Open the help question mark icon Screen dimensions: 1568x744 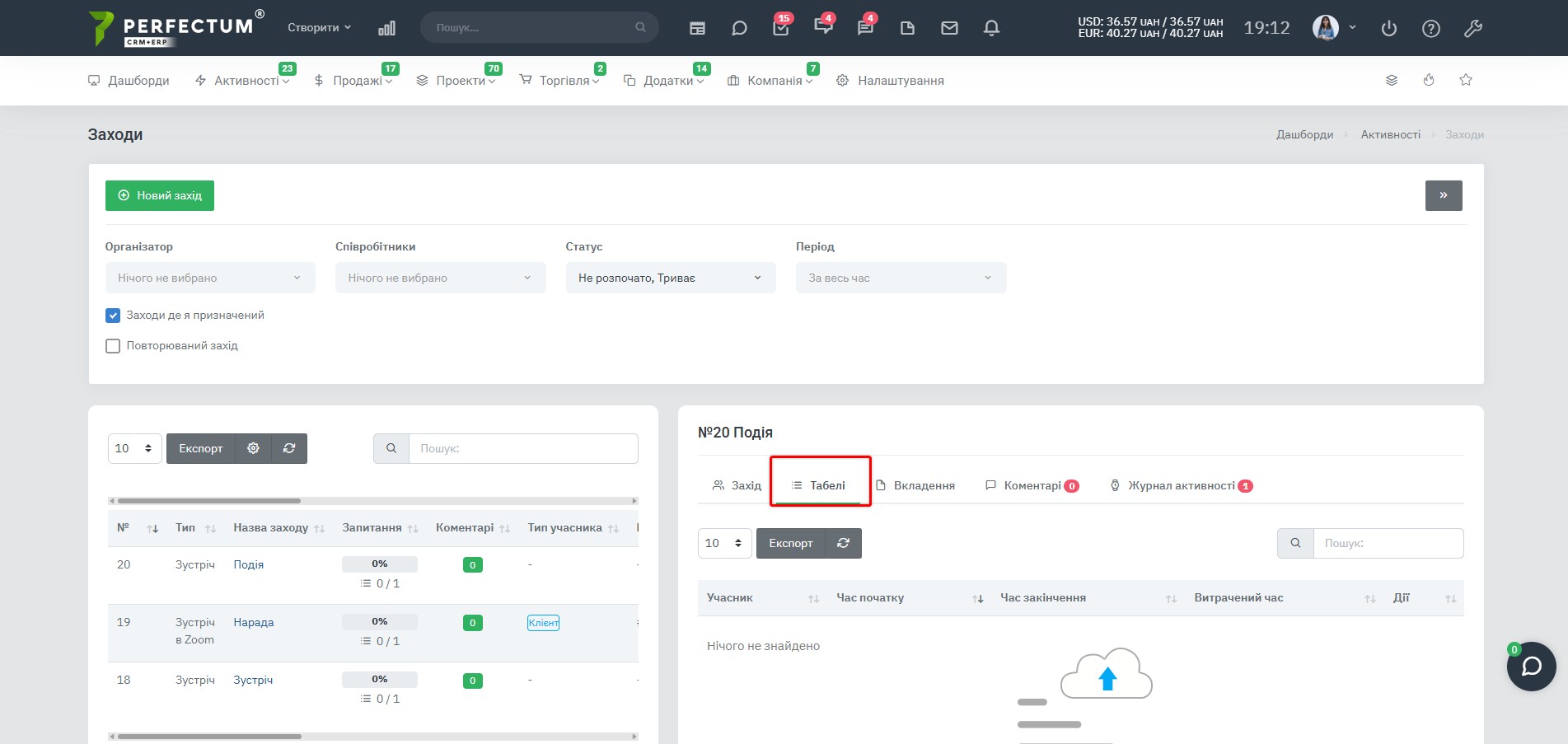(x=1431, y=28)
